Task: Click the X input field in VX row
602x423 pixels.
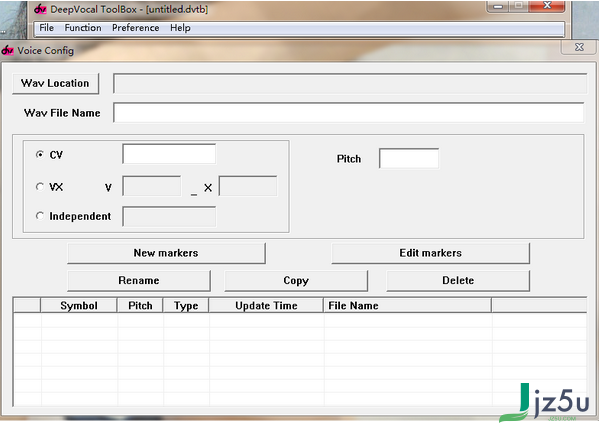Action: pyautogui.click(x=248, y=186)
